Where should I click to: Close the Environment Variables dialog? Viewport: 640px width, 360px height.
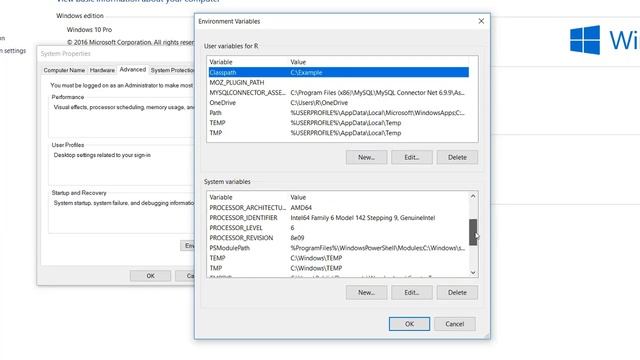(x=481, y=21)
